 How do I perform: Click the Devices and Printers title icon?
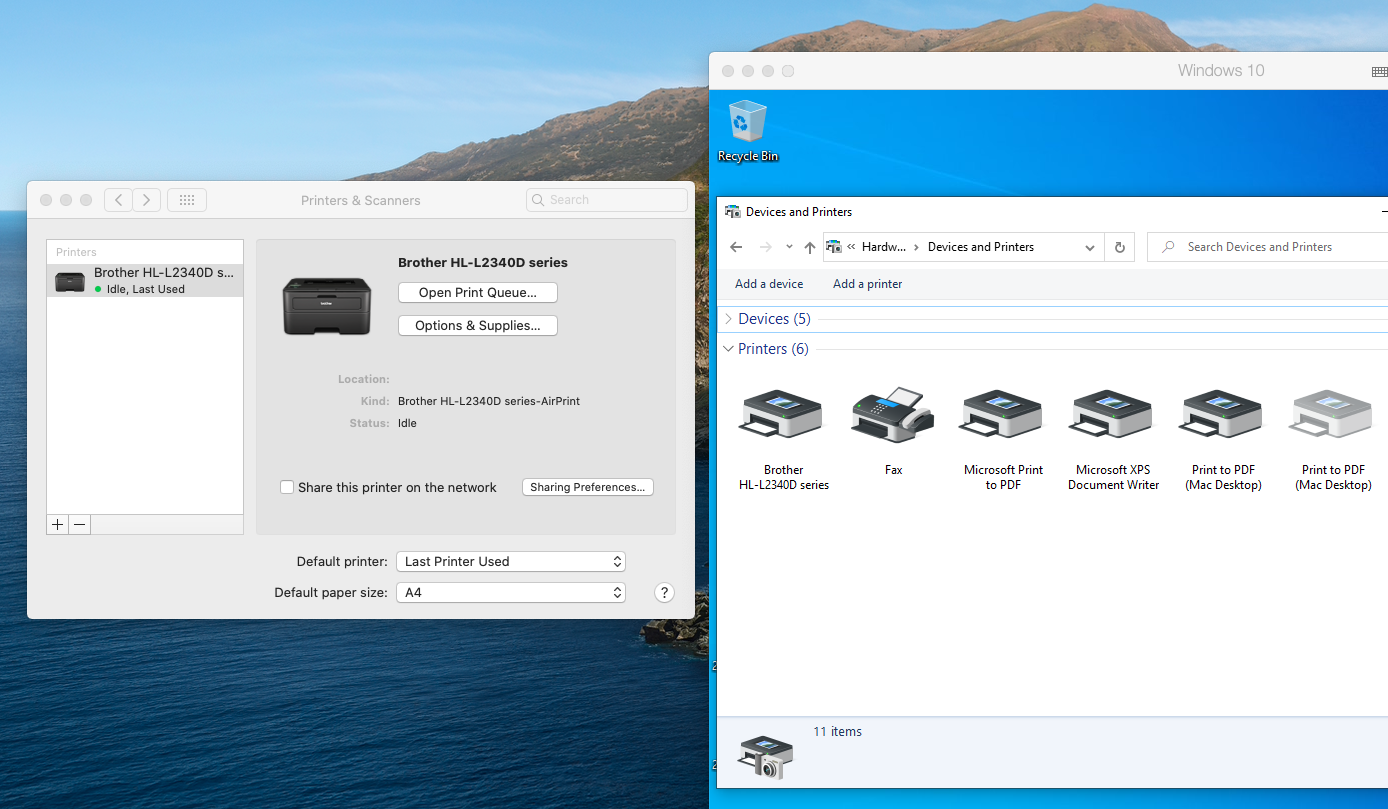(x=733, y=212)
